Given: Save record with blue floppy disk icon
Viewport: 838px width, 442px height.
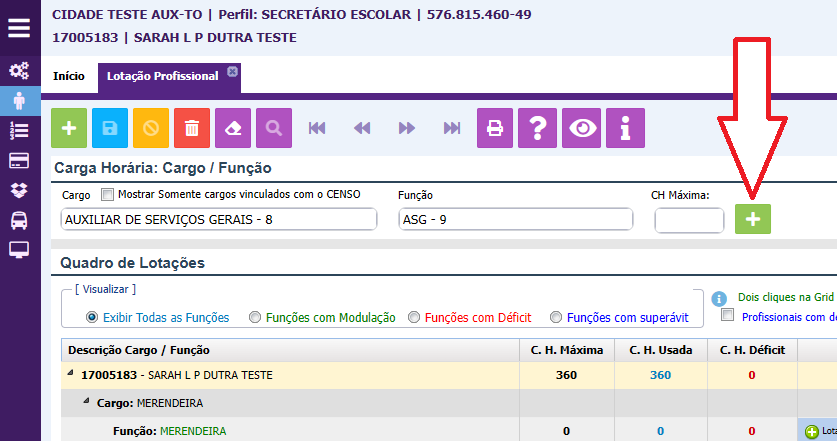Looking at the screenshot, I should [x=110, y=129].
